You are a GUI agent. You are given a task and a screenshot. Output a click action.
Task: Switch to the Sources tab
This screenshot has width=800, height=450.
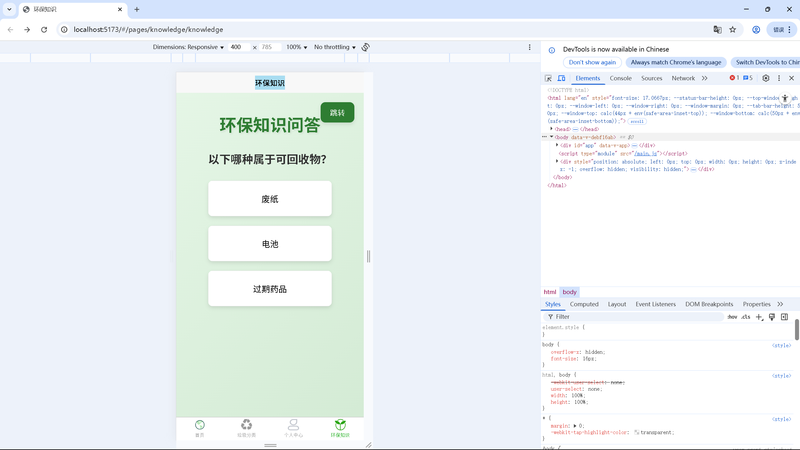tap(652, 78)
